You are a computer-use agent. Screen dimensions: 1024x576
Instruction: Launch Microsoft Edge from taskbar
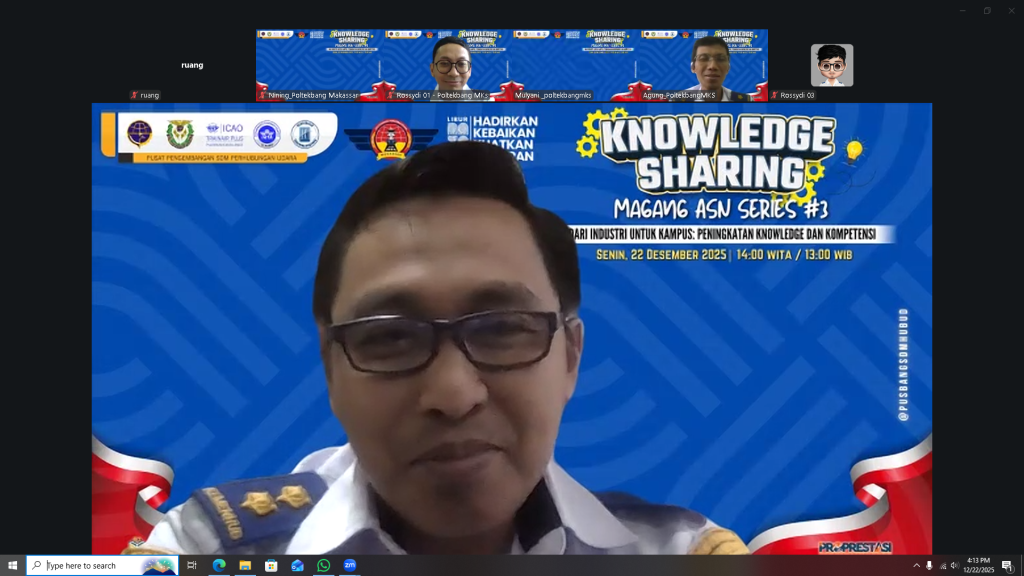tap(219, 565)
